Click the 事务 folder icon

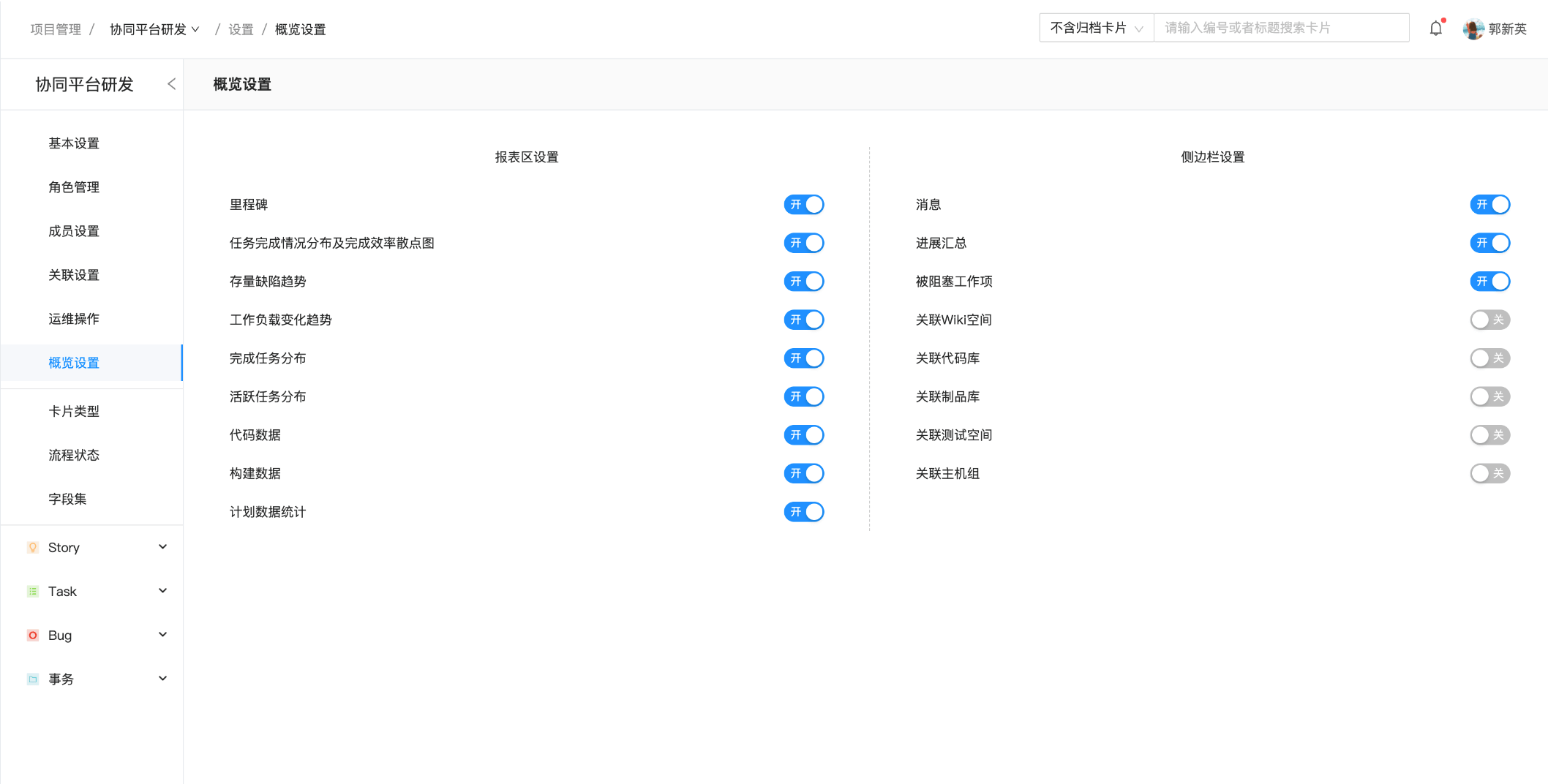point(32,679)
